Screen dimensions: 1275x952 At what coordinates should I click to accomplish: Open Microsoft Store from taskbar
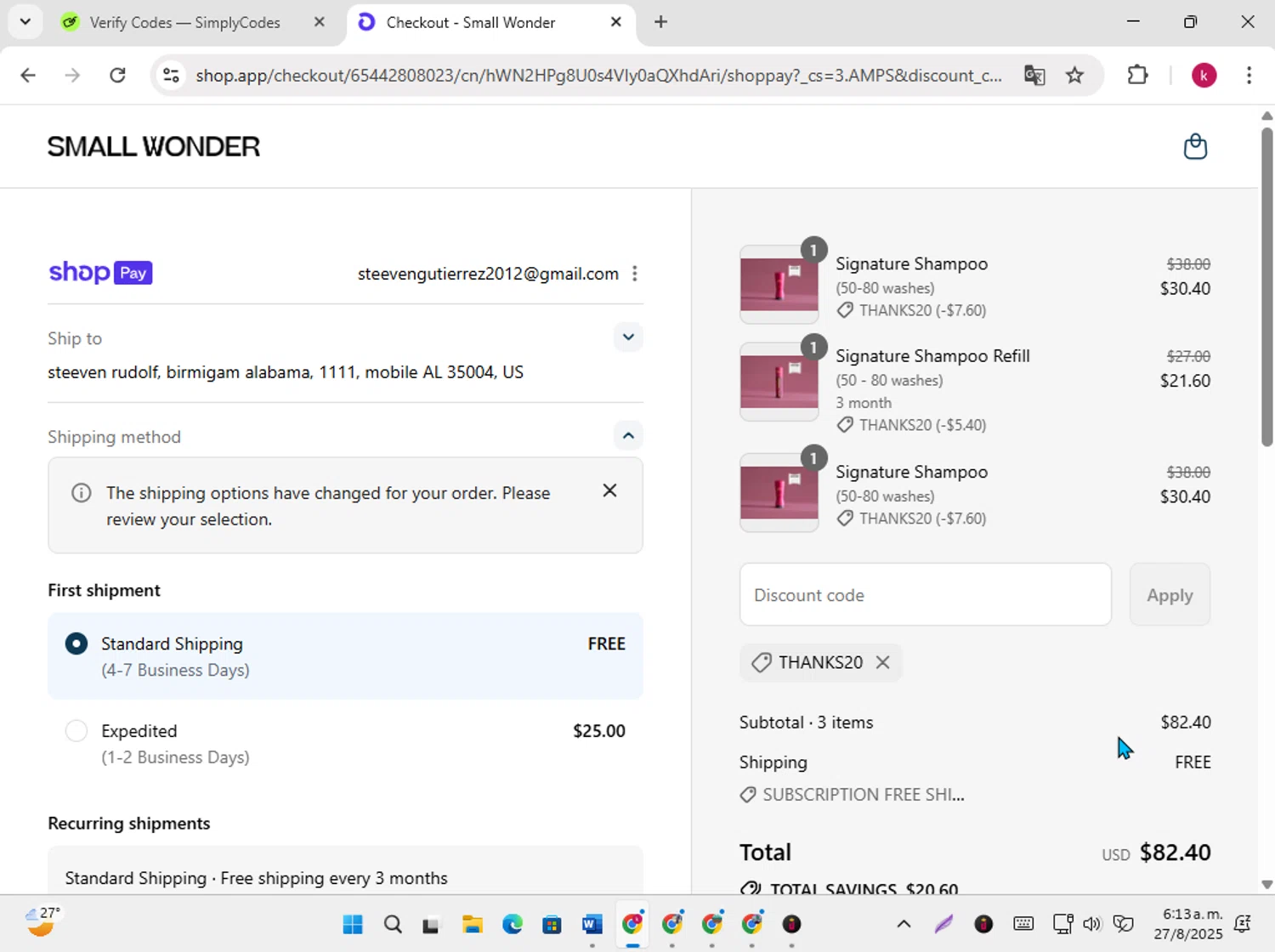click(552, 924)
